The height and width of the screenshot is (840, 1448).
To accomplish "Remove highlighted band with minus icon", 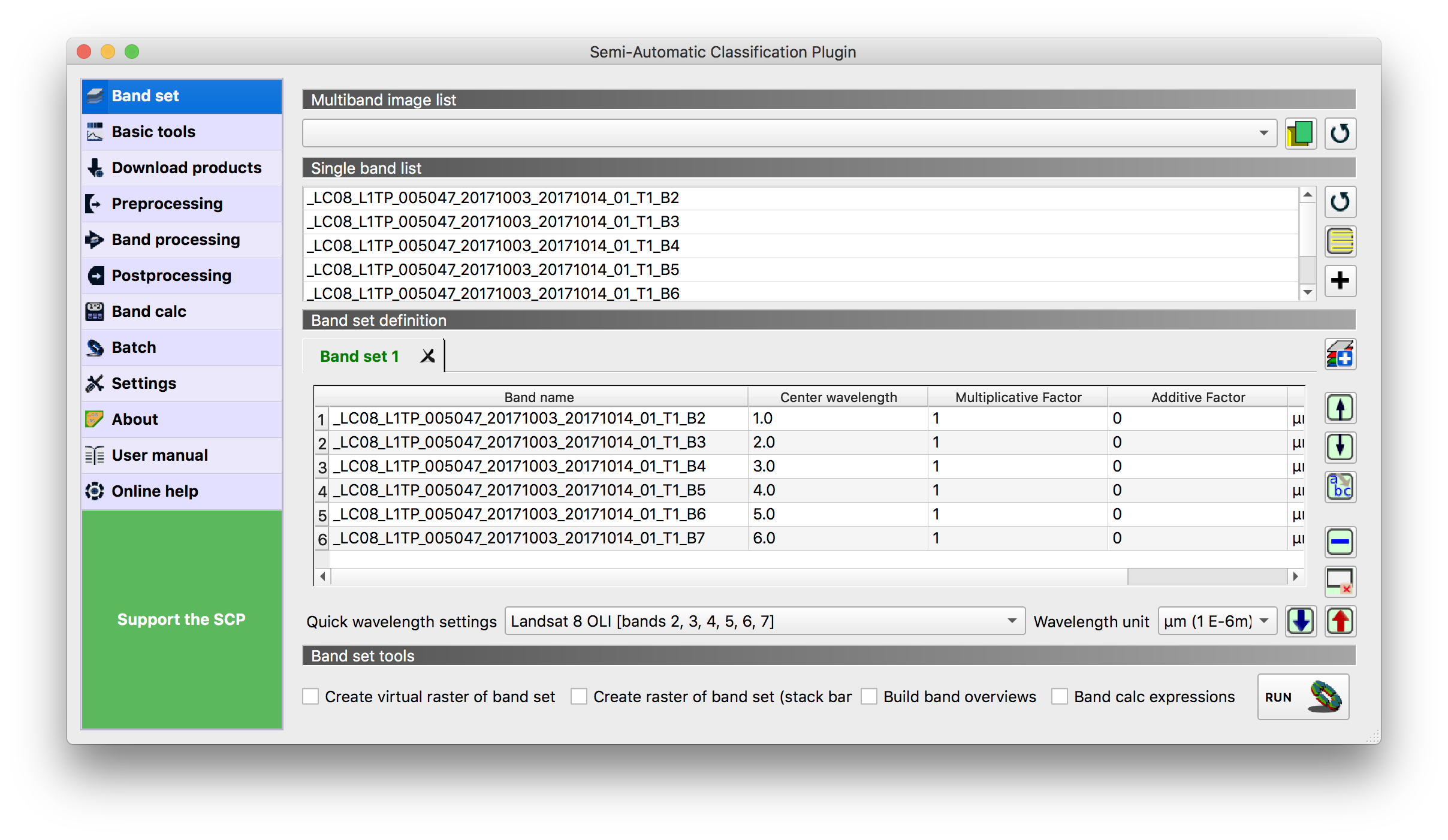I will [1340, 542].
